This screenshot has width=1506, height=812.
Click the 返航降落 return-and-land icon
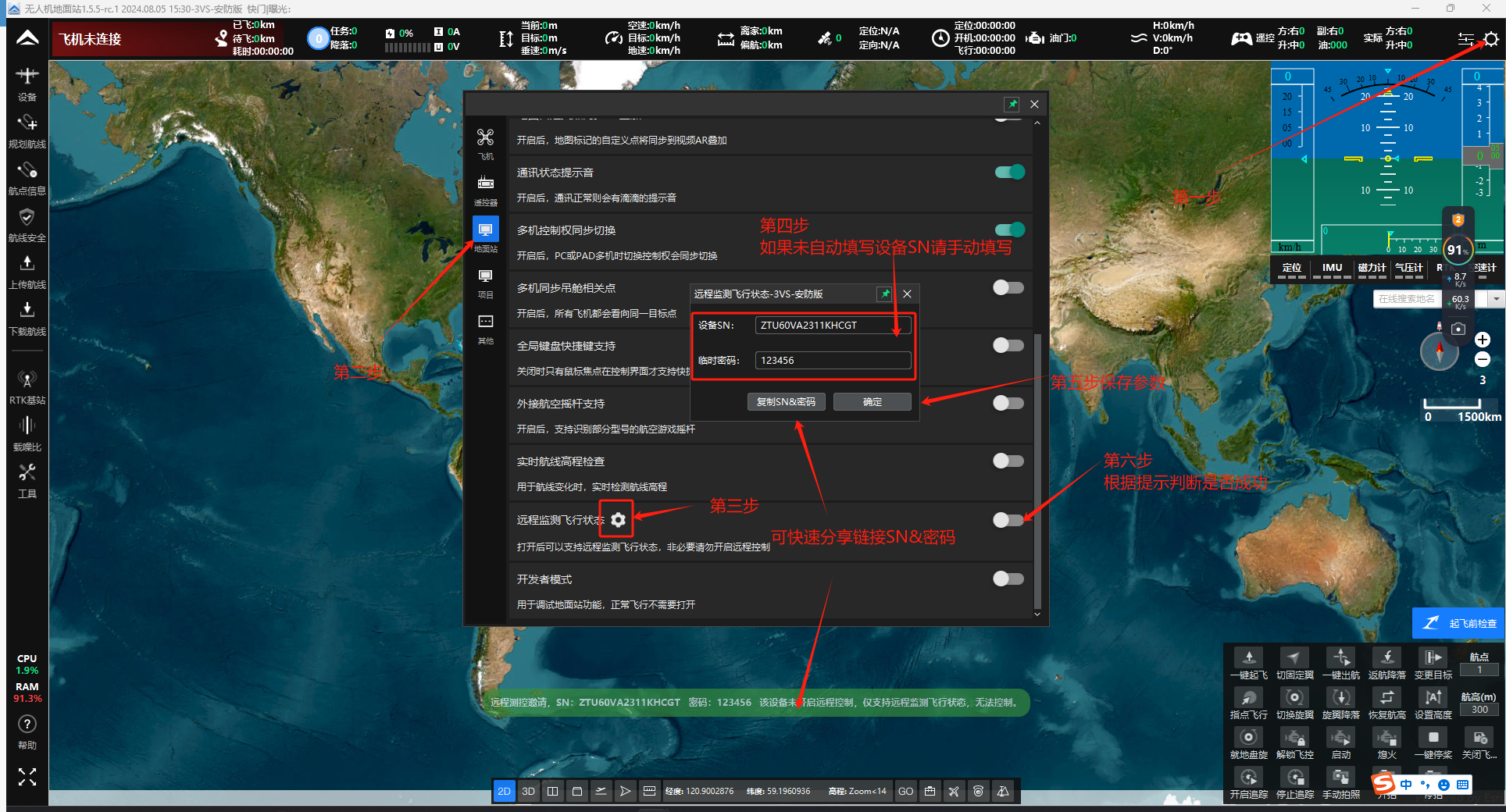[x=1386, y=657]
